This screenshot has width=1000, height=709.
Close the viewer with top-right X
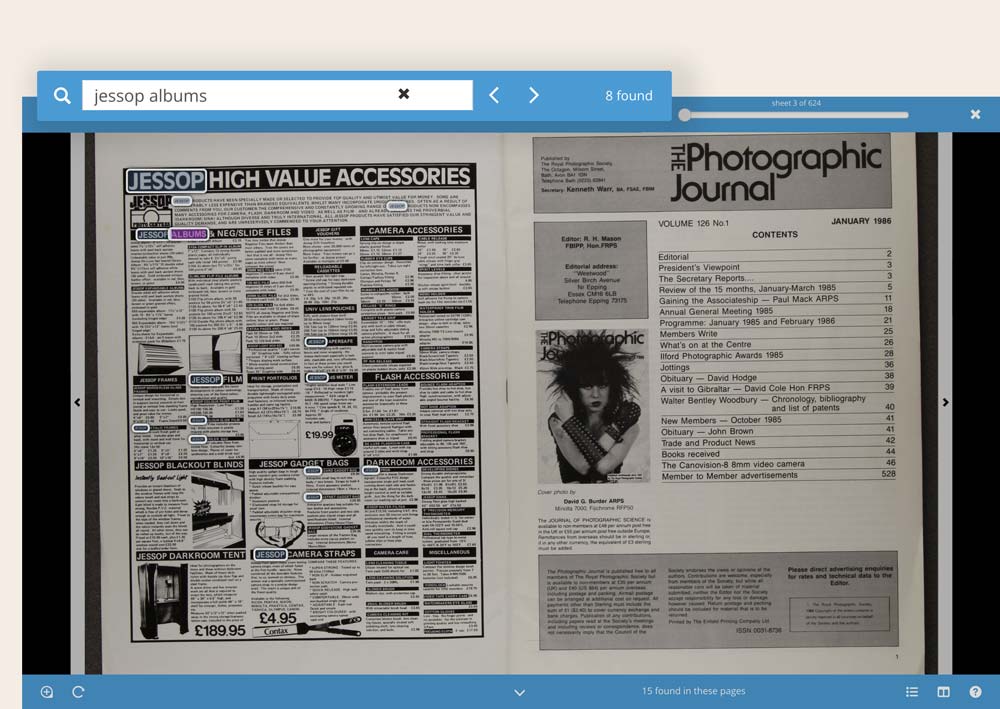[975, 115]
